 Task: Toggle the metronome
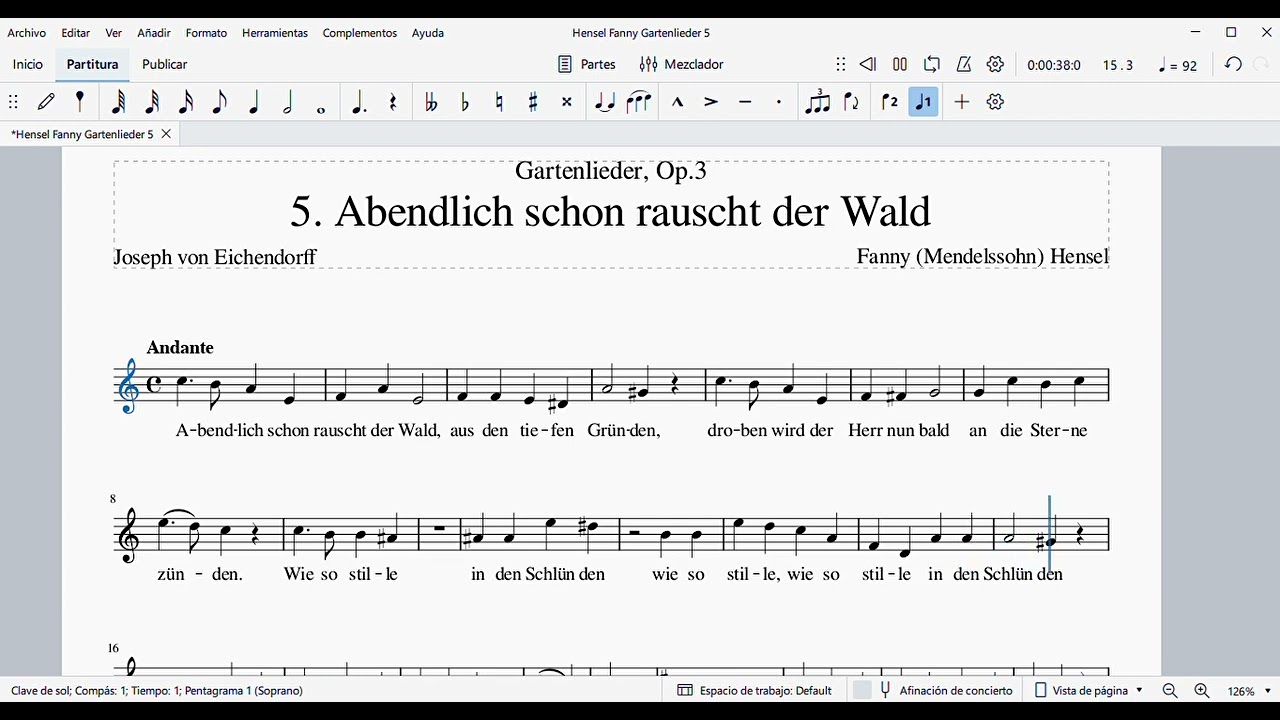pyautogui.click(x=964, y=64)
